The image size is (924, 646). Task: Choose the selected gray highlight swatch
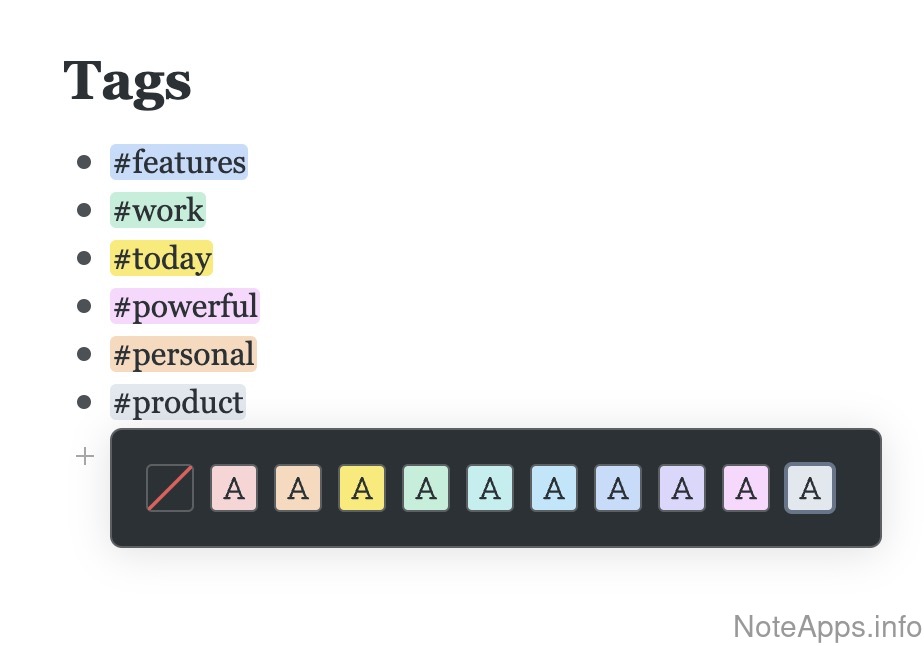tap(810, 488)
